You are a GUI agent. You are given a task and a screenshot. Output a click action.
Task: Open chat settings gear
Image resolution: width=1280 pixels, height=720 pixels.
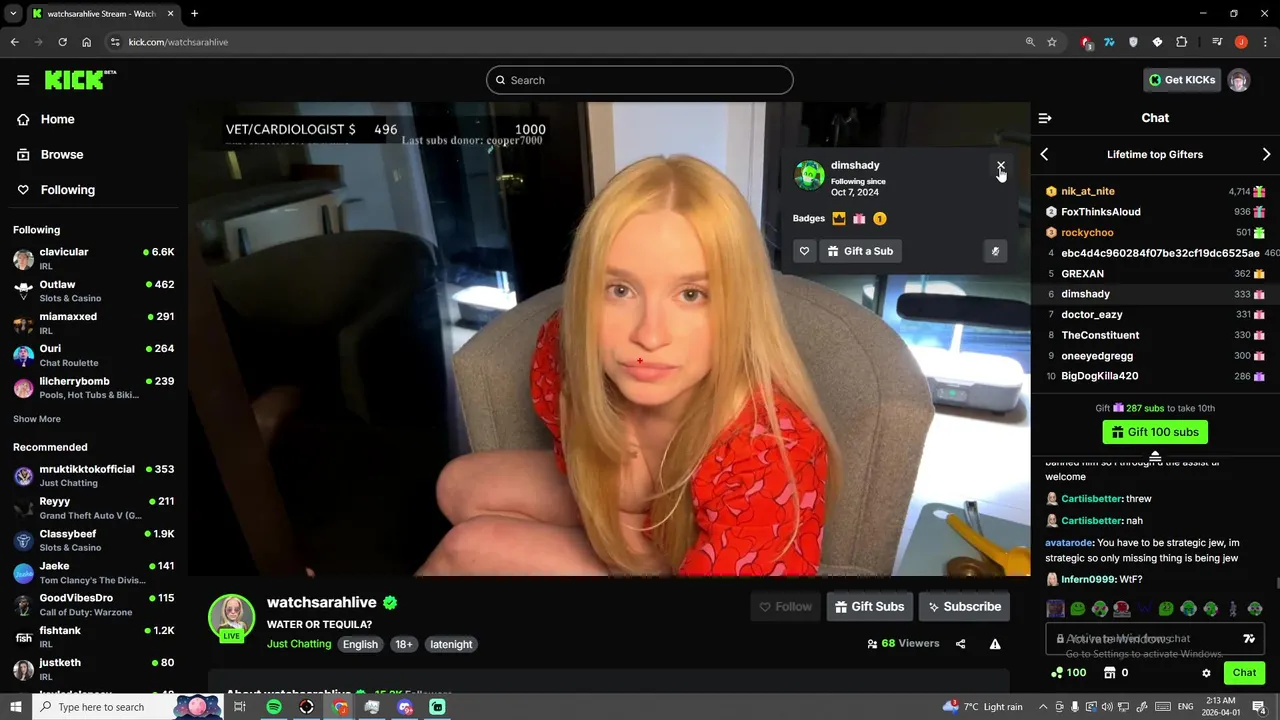pos(1206,673)
